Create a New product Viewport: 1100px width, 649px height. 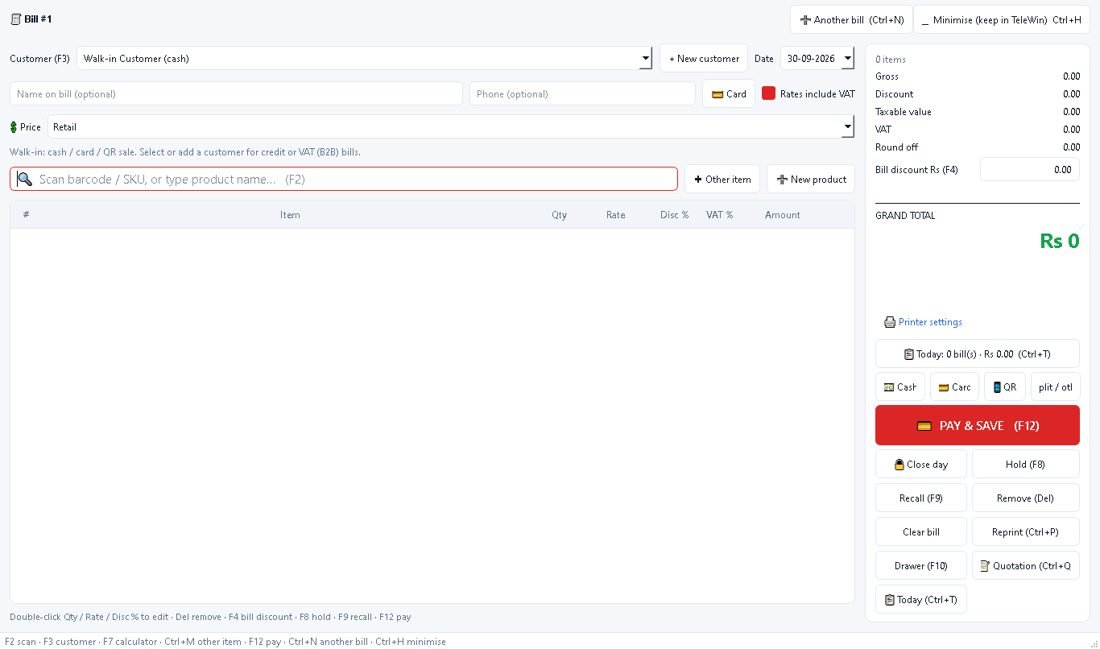coord(811,180)
